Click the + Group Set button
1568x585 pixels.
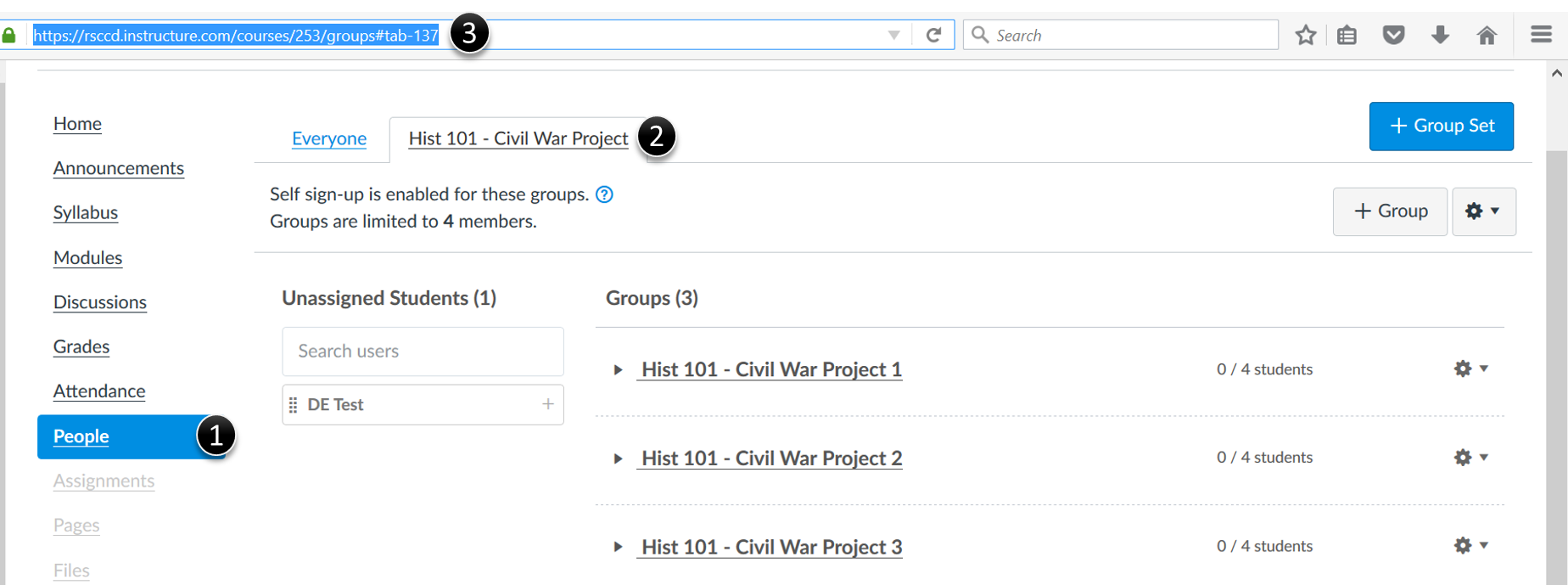1441,126
